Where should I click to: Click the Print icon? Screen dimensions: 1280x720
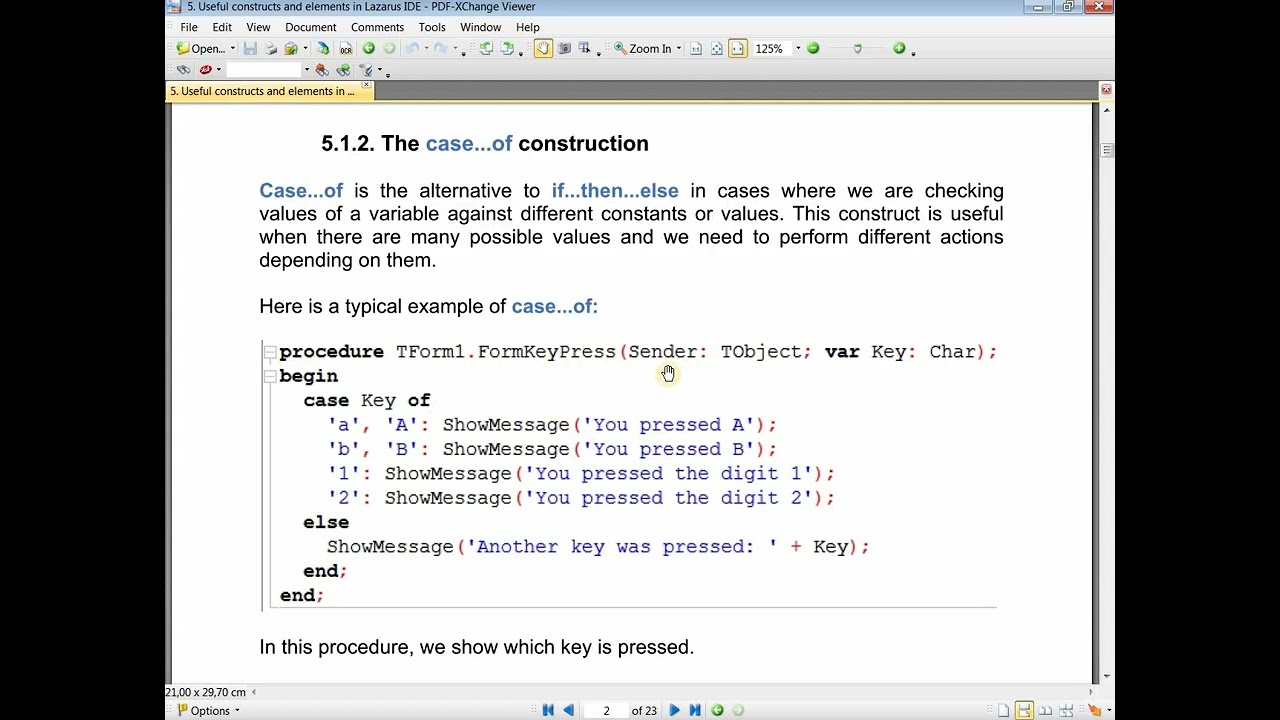coord(271,48)
